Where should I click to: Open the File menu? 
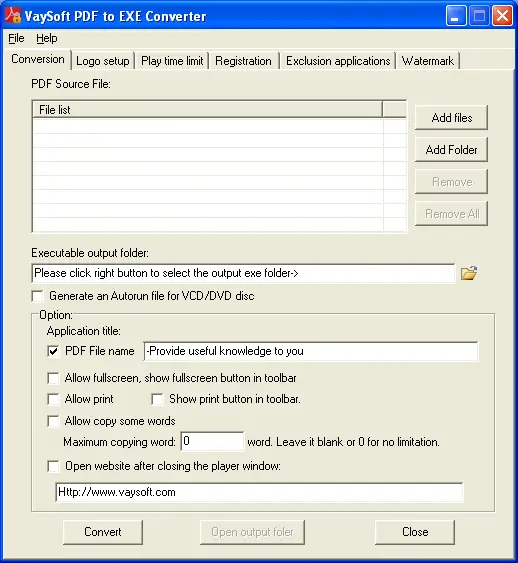[x=16, y=38]
